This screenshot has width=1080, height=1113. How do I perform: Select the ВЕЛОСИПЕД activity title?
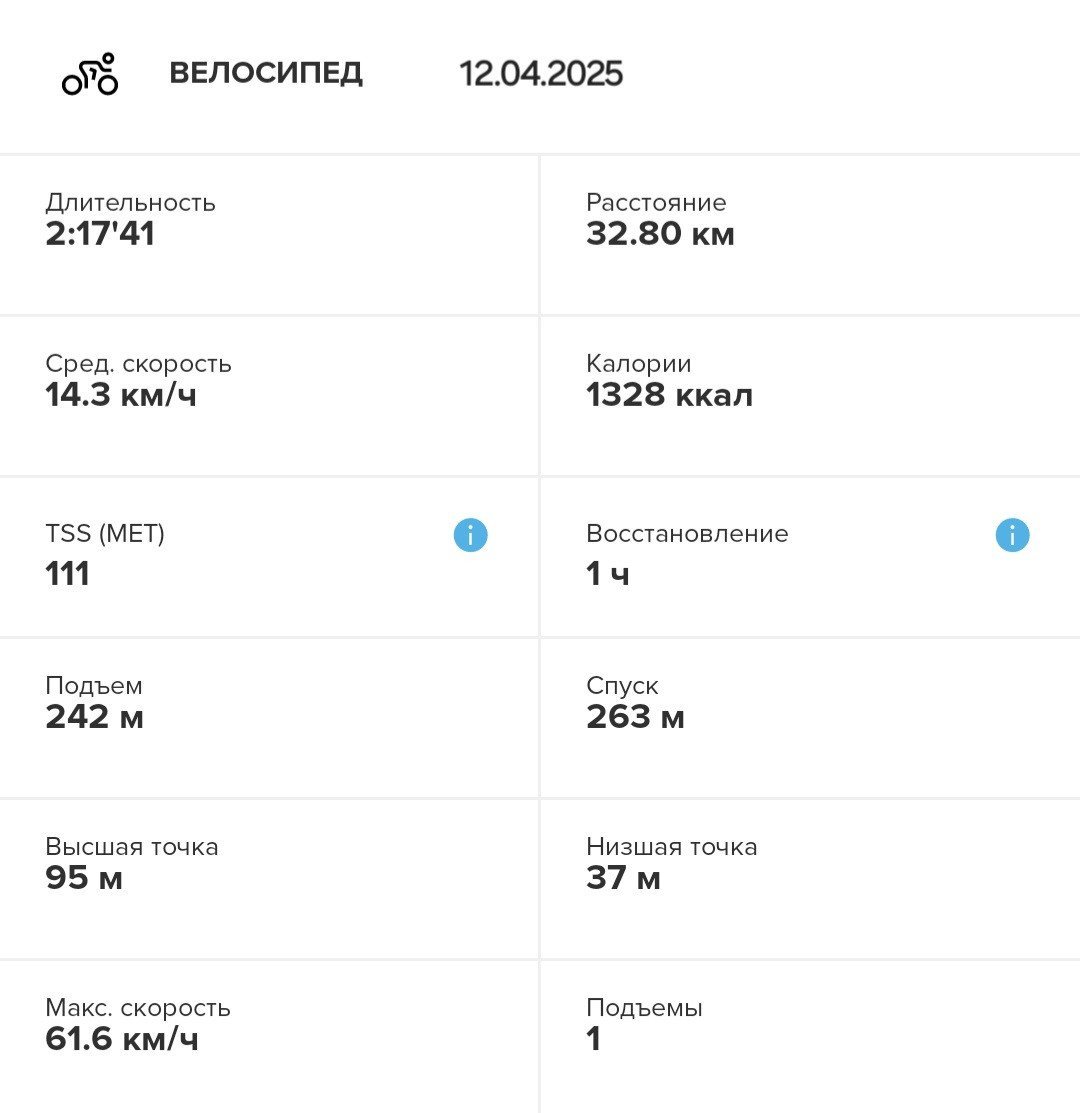pyautogui.click(x=266, y=73)
